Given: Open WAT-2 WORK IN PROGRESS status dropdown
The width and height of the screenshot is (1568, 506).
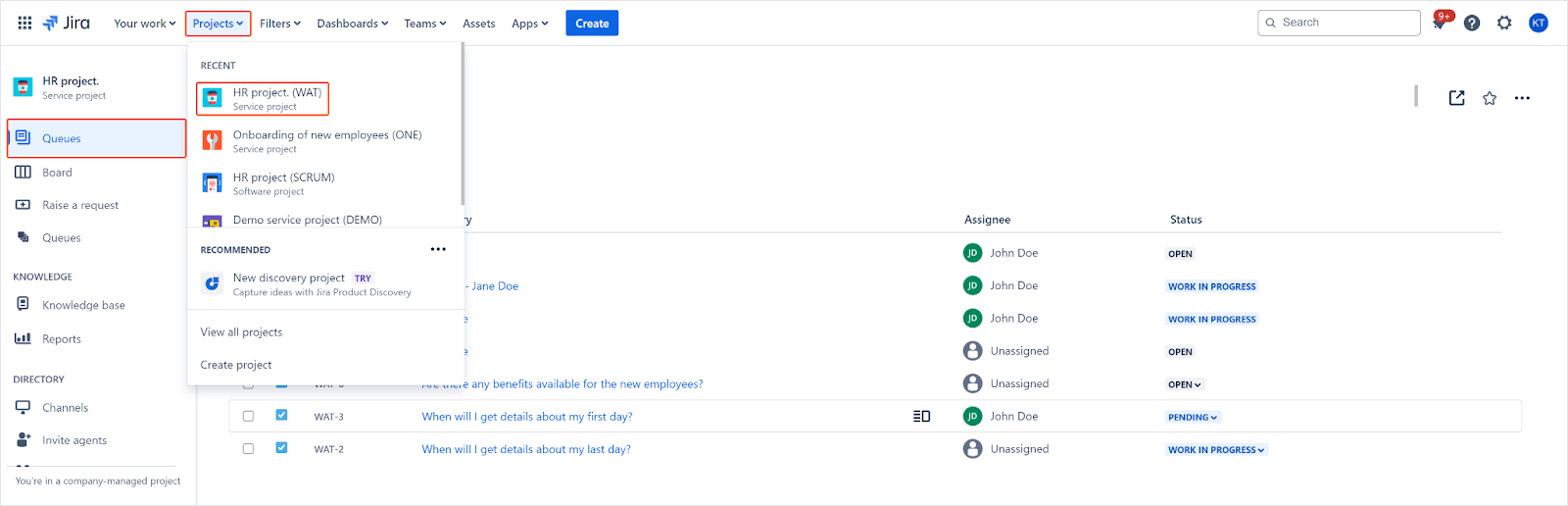Looking at the screenshot, I should pyautogui.click(x=1216, y=450).
